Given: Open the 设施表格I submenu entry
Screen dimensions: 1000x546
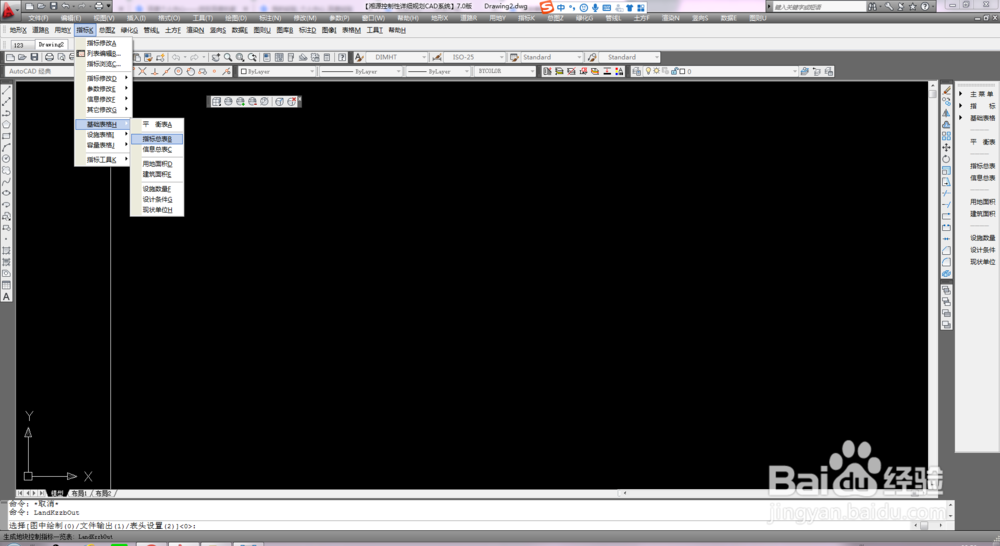Looking at the screenshot, I should click(103, 135).
